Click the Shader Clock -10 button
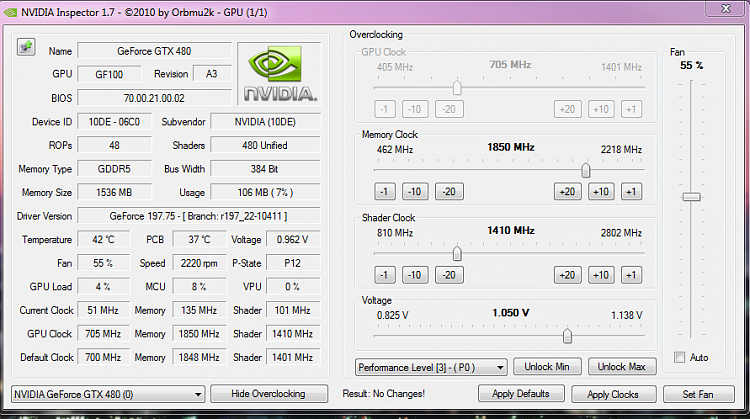Viewport: 750px width, 419px height. 415,275
